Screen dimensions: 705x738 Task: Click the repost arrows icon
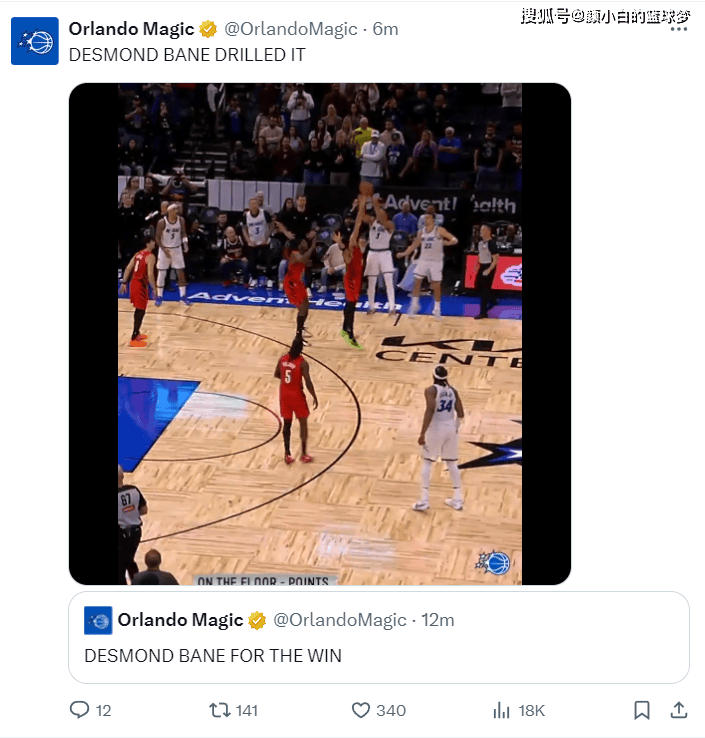pos(219,710)
